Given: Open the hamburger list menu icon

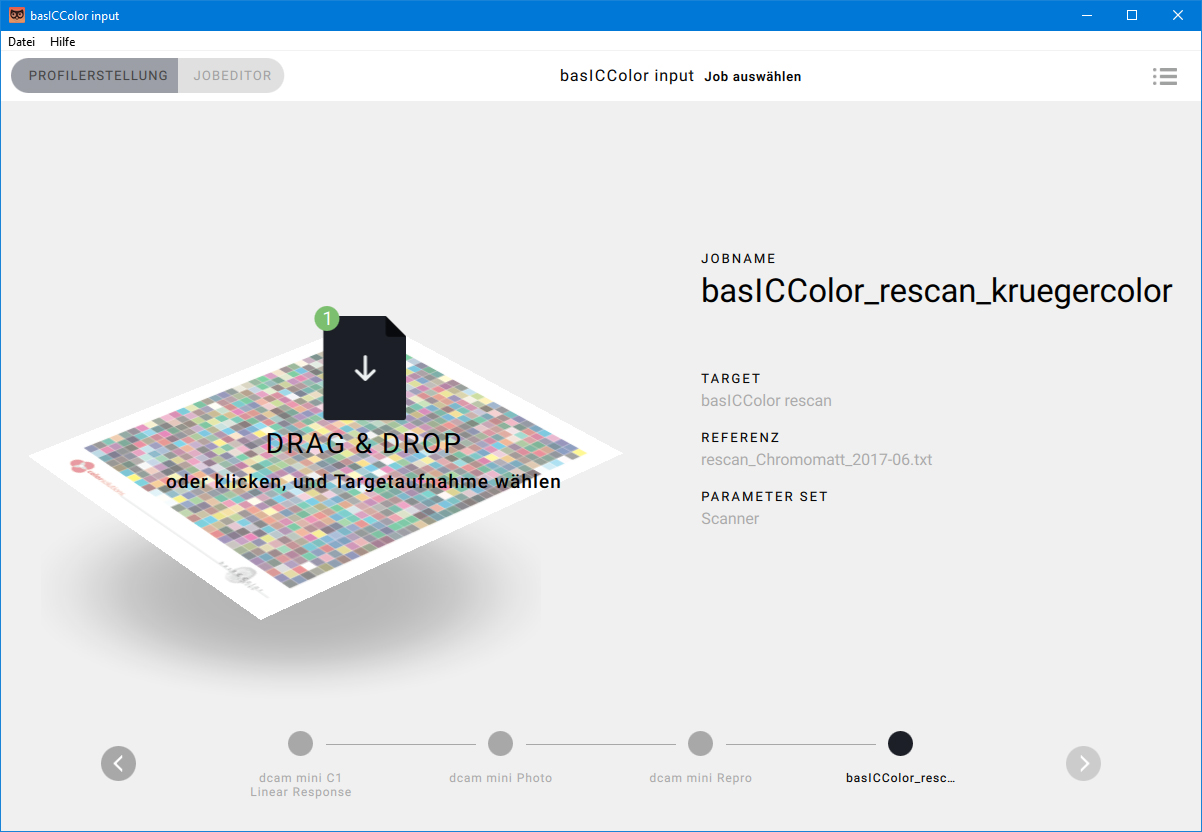Looking at the screenshot, I should [1163, 76].
